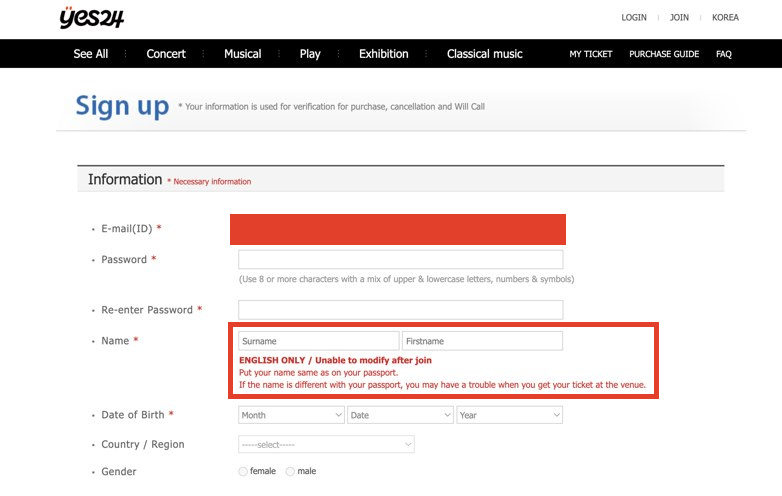Select the female gender radio button
Image resolution: width=782 pixels, height=496 pixels.
(243, 471)
